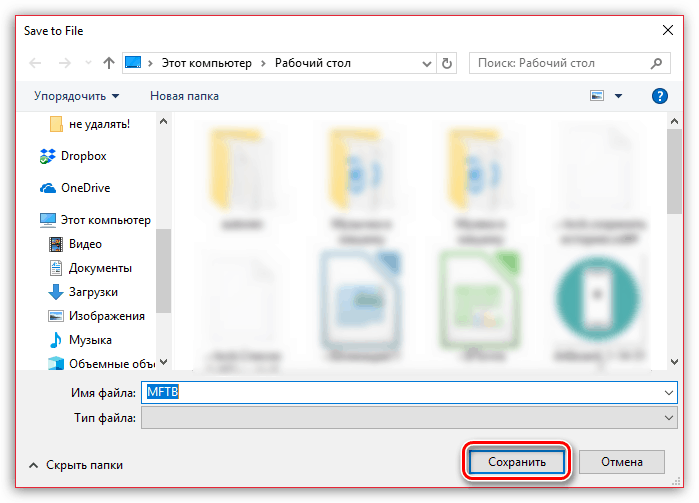
Task: Open the view options dropdown arrow
Action: pos(618,96)
